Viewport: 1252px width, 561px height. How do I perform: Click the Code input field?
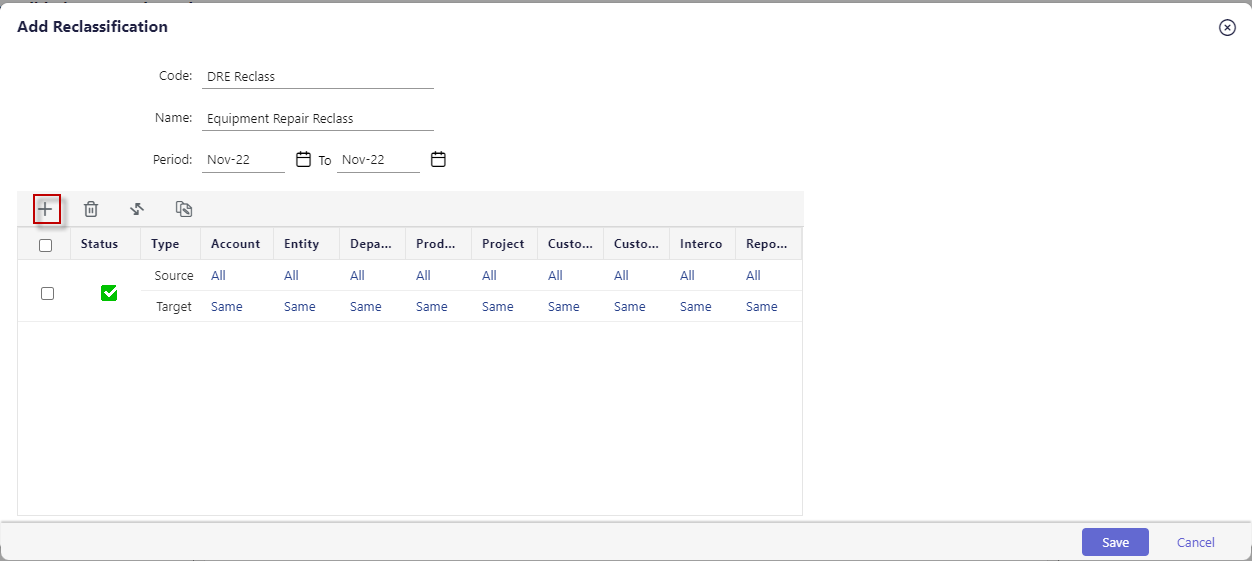(x=318, y=76)
